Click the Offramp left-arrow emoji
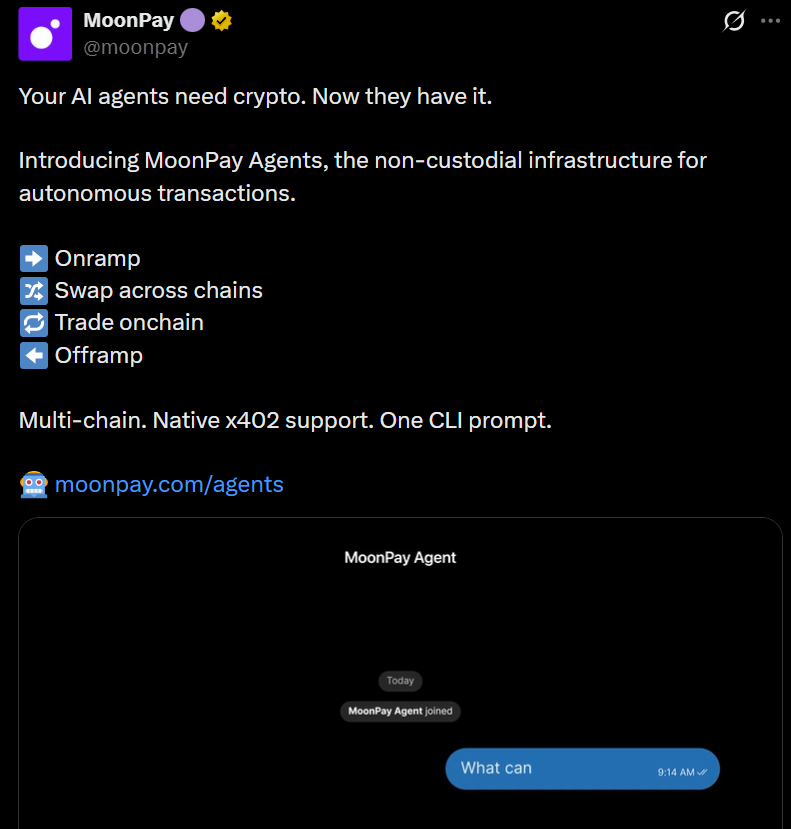791x829 pixels. coord(33,355)
